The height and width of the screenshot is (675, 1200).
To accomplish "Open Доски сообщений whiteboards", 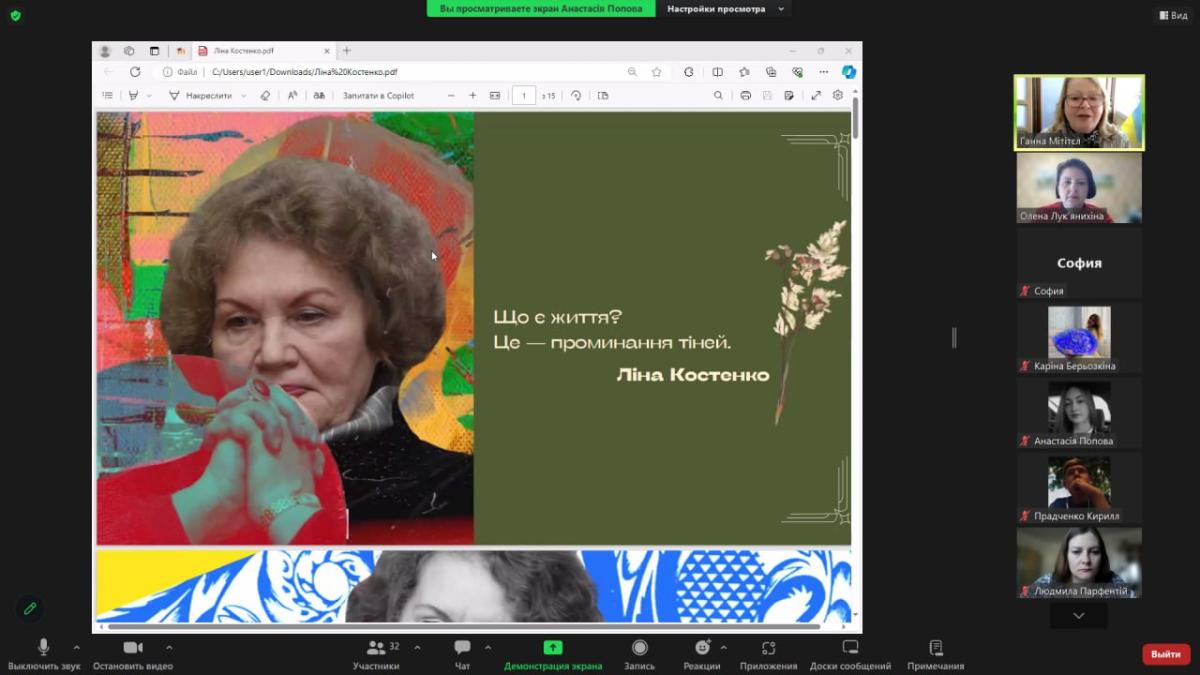I will tap(850, 648).
